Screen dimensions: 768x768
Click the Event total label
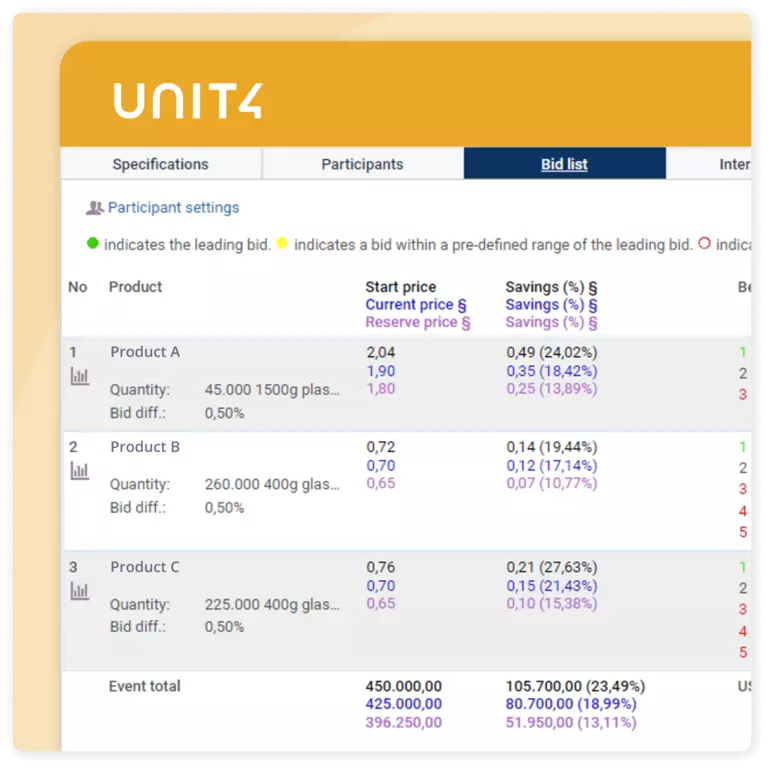(x=144, y=686)
